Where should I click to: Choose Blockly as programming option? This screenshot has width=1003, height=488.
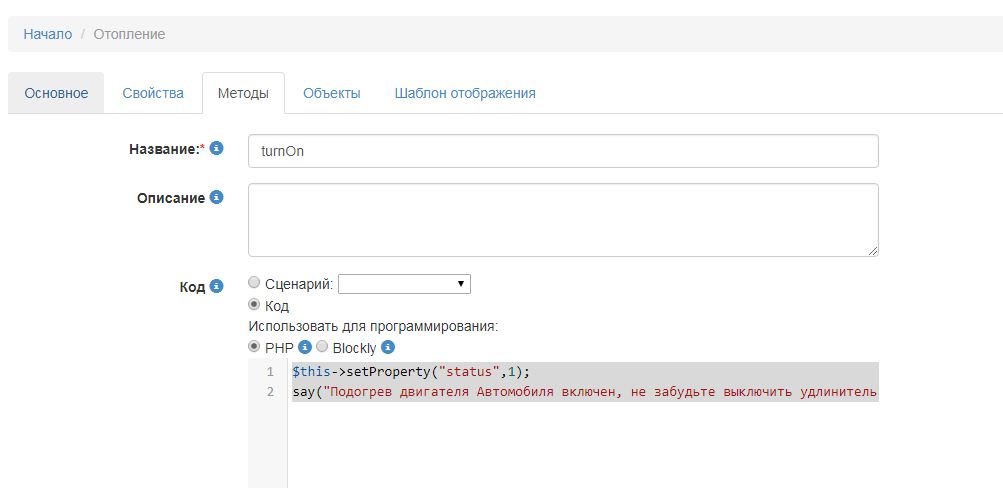click(x=322, y=347)
